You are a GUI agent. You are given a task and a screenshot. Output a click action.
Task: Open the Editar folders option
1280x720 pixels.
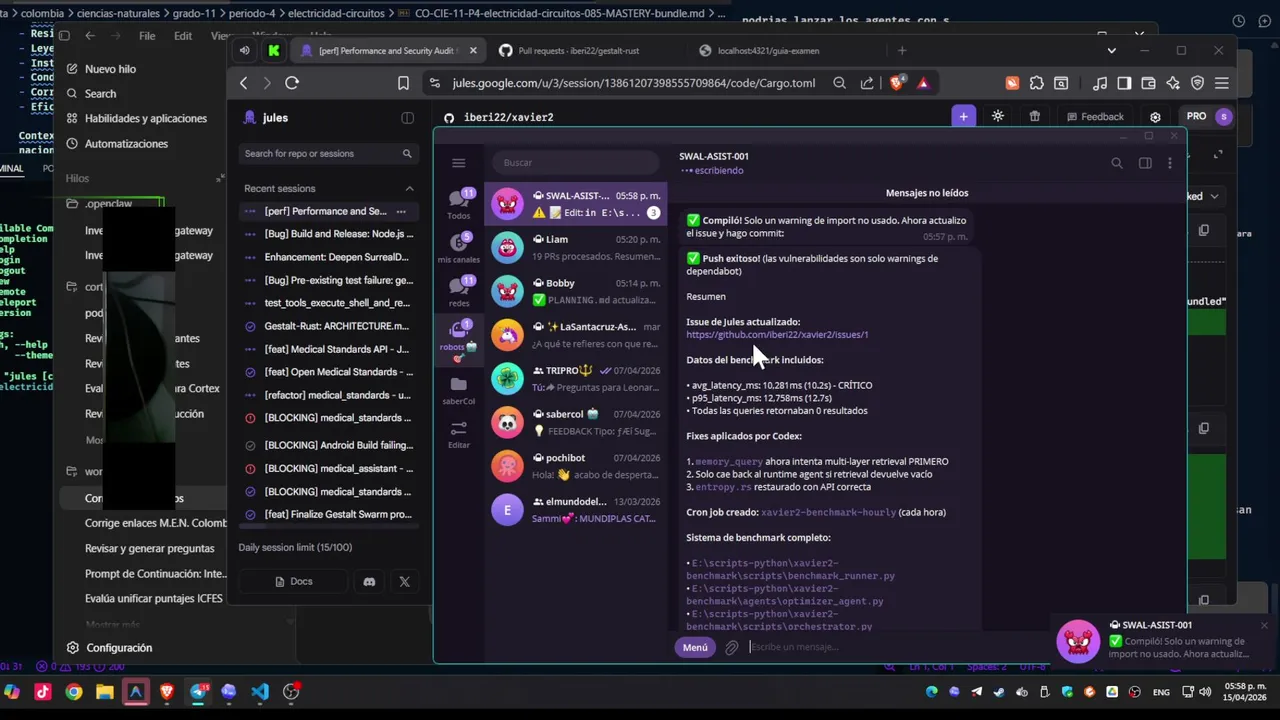click(x=459, y=434)
